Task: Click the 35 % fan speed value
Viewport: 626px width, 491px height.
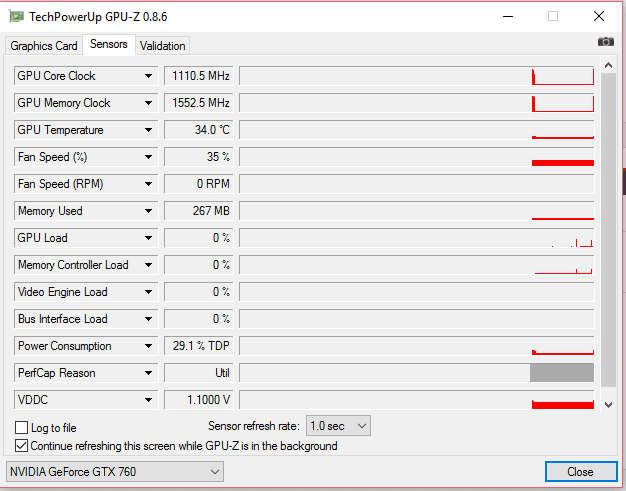Action: point(198,157)
